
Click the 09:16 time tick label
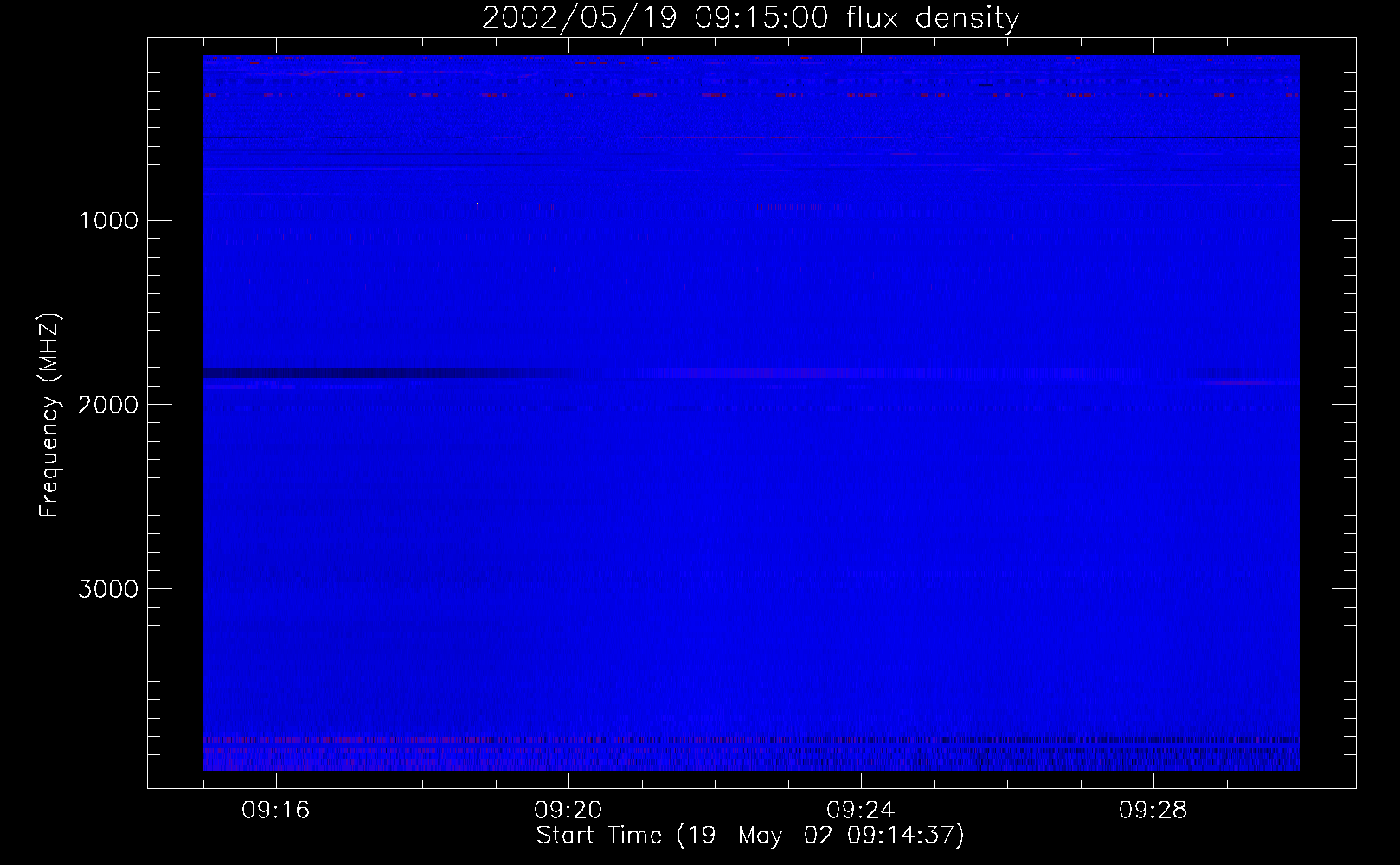click(276, 811)
